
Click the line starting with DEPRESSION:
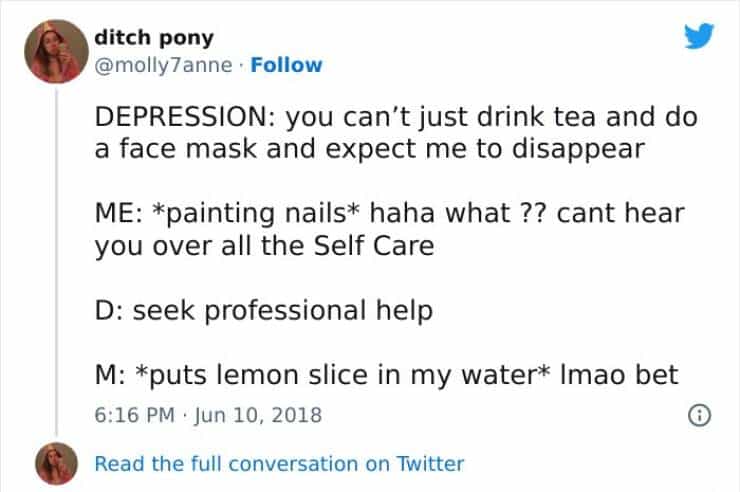click(394, 116)
